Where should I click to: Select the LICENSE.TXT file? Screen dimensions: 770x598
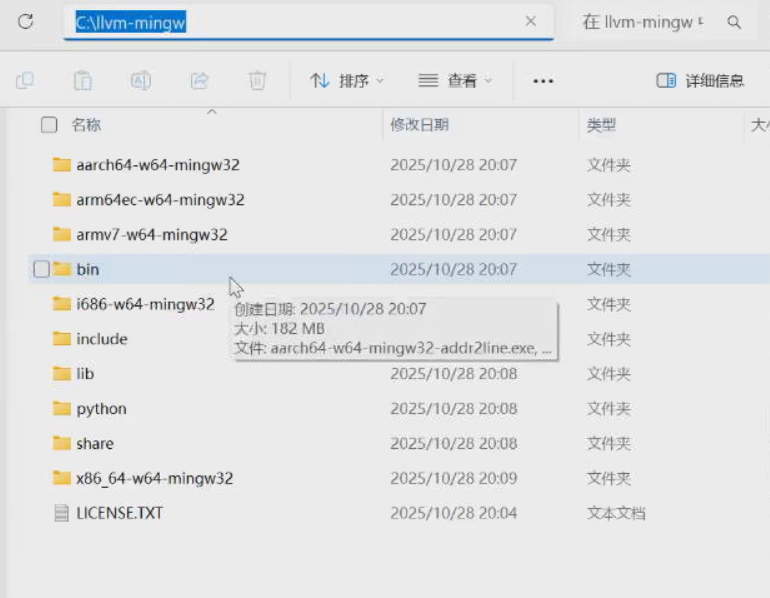coord(119,513)
